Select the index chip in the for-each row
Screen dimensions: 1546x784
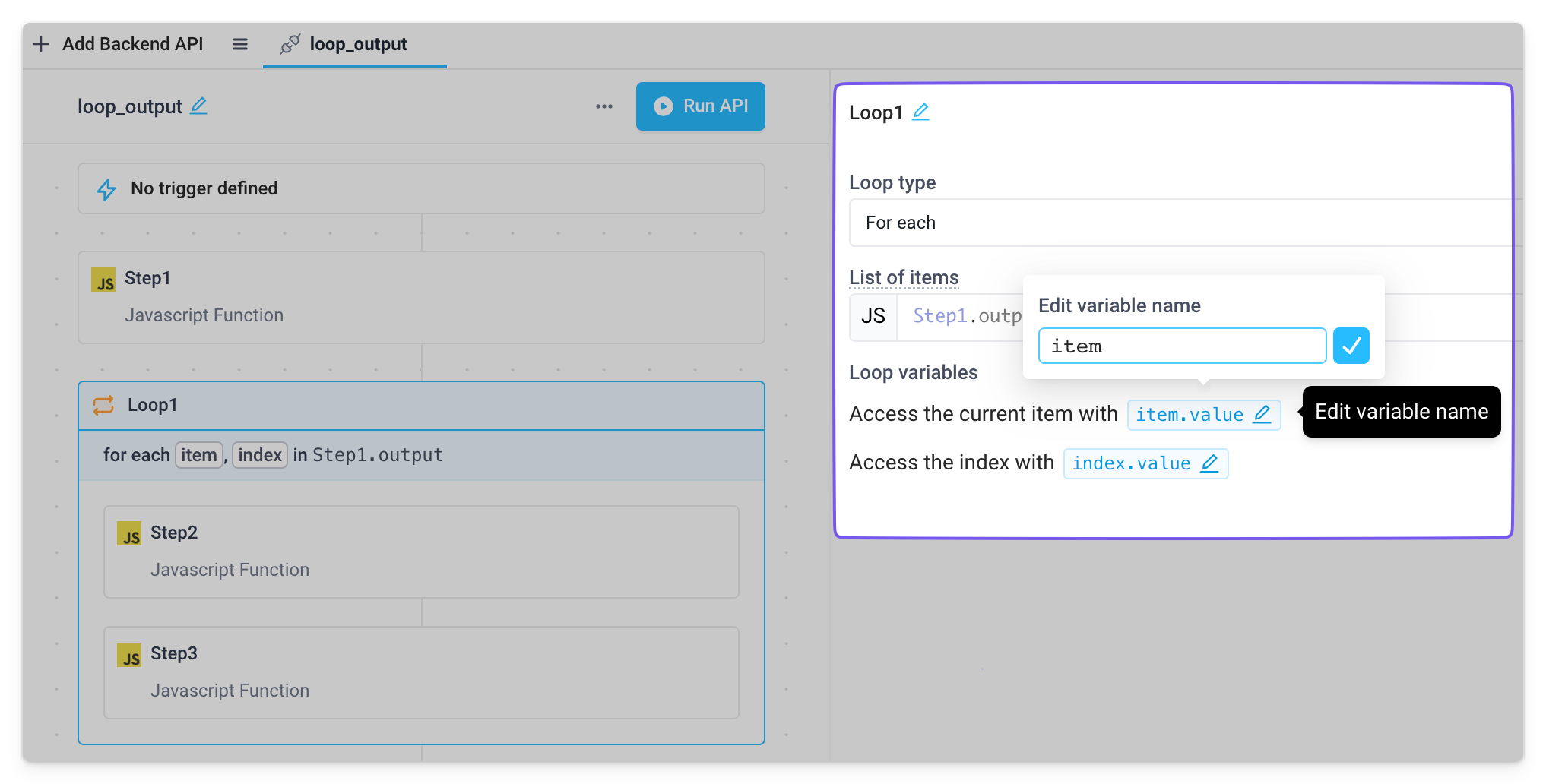[259, 455]
